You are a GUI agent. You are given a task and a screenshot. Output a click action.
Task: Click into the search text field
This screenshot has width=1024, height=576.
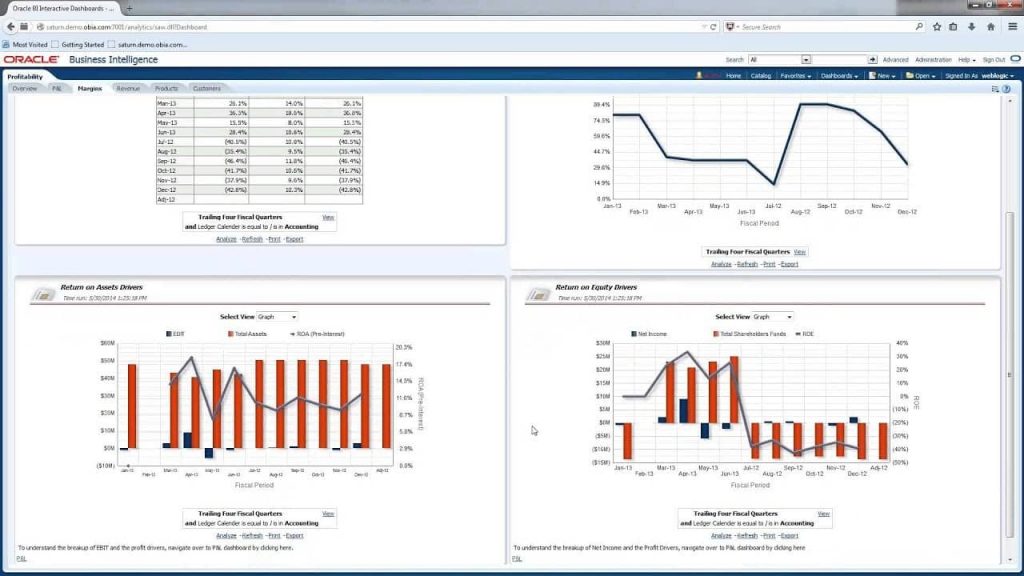(x=839, y=59)
